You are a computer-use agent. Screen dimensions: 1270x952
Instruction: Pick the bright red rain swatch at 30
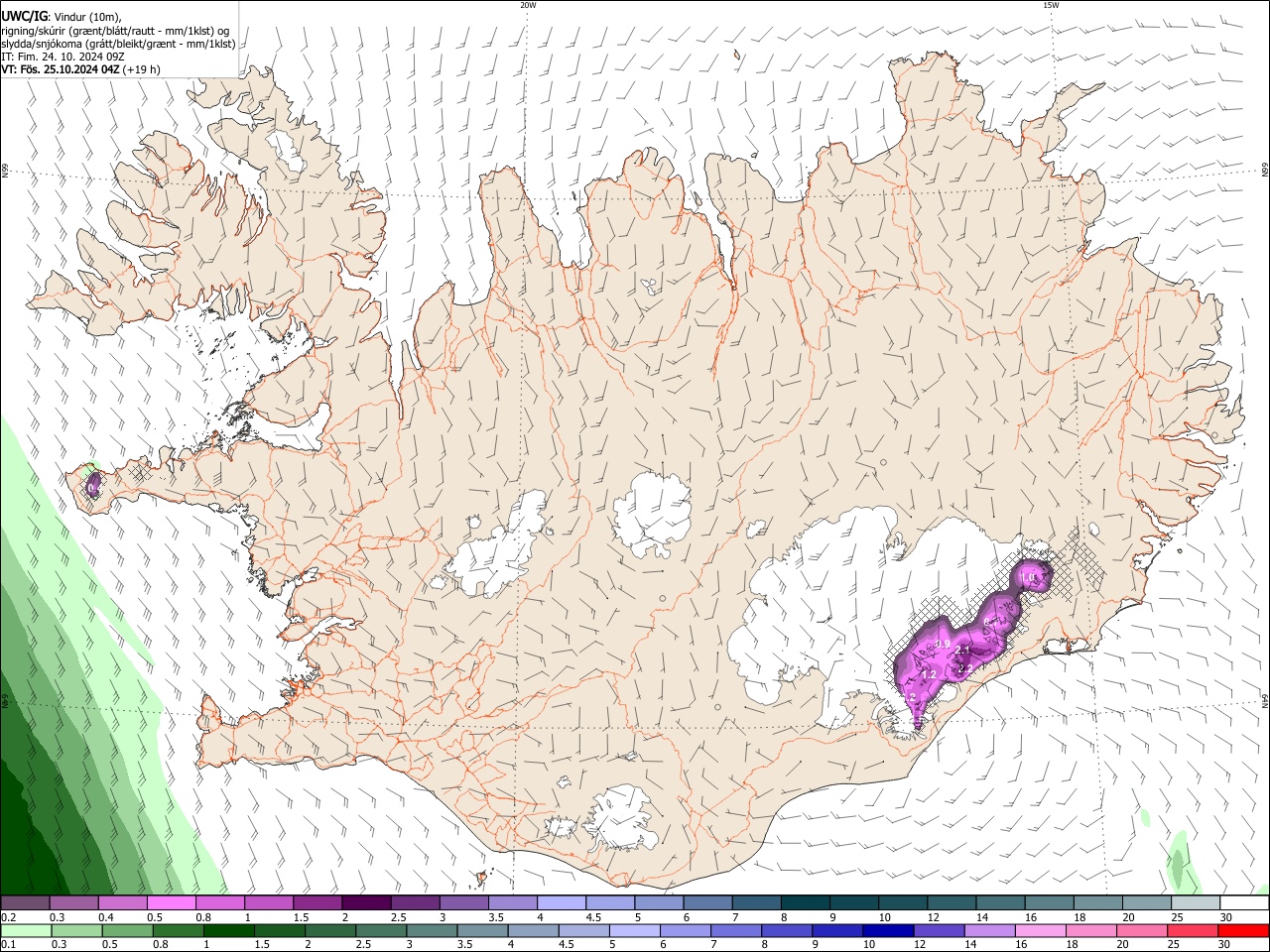click(1243, 931)
